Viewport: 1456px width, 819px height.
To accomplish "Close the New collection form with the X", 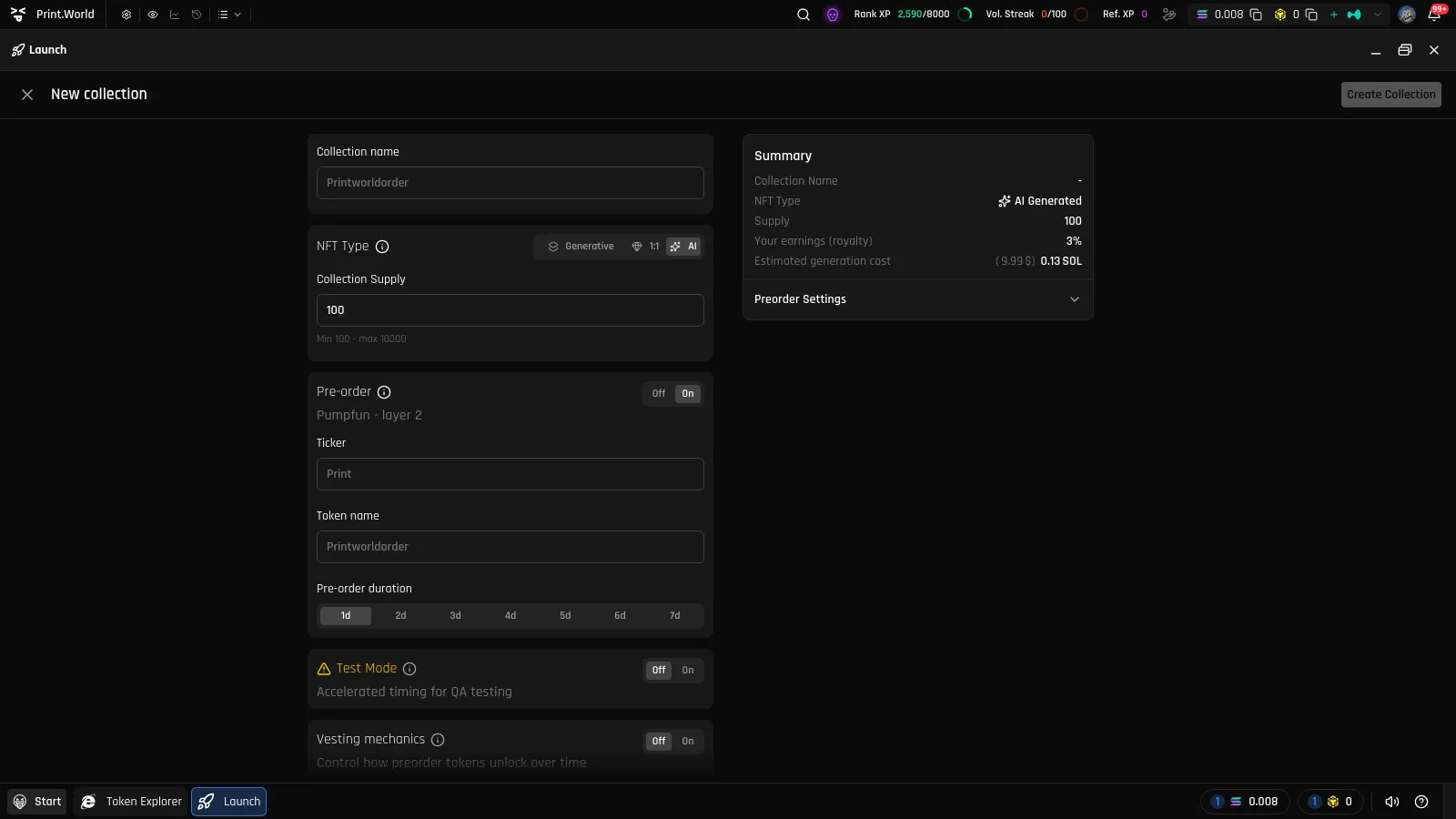I will 27,95.
